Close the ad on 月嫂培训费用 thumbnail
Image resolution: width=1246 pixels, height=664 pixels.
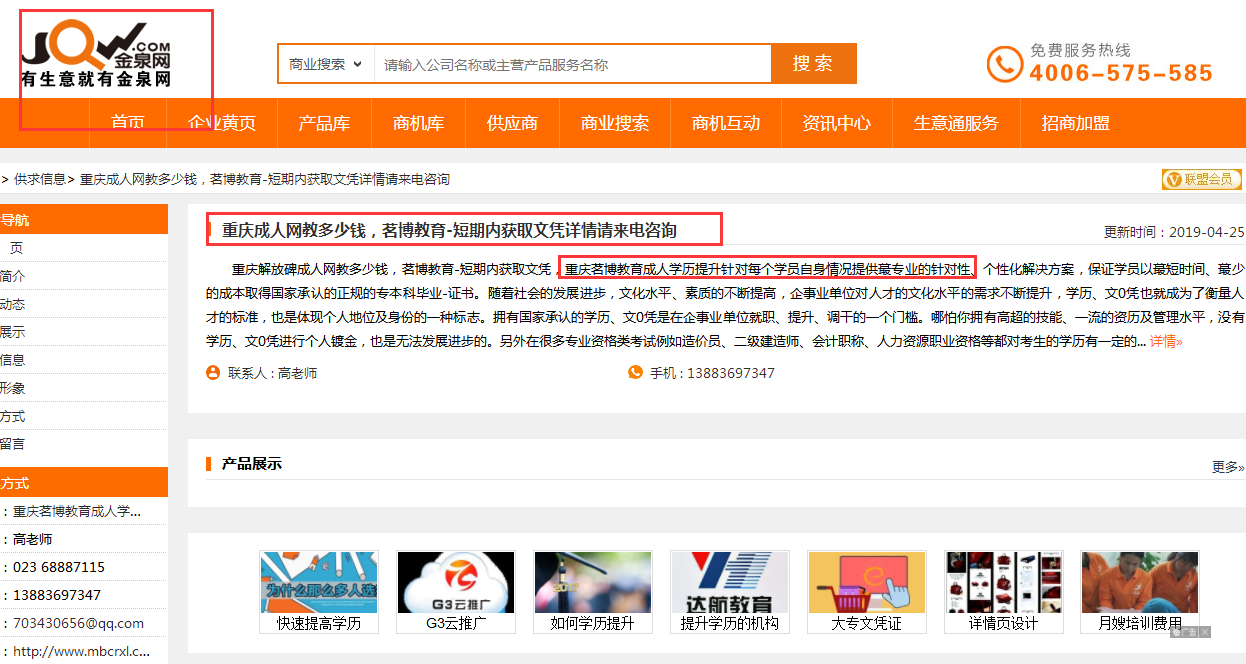tap(1205, 631)
